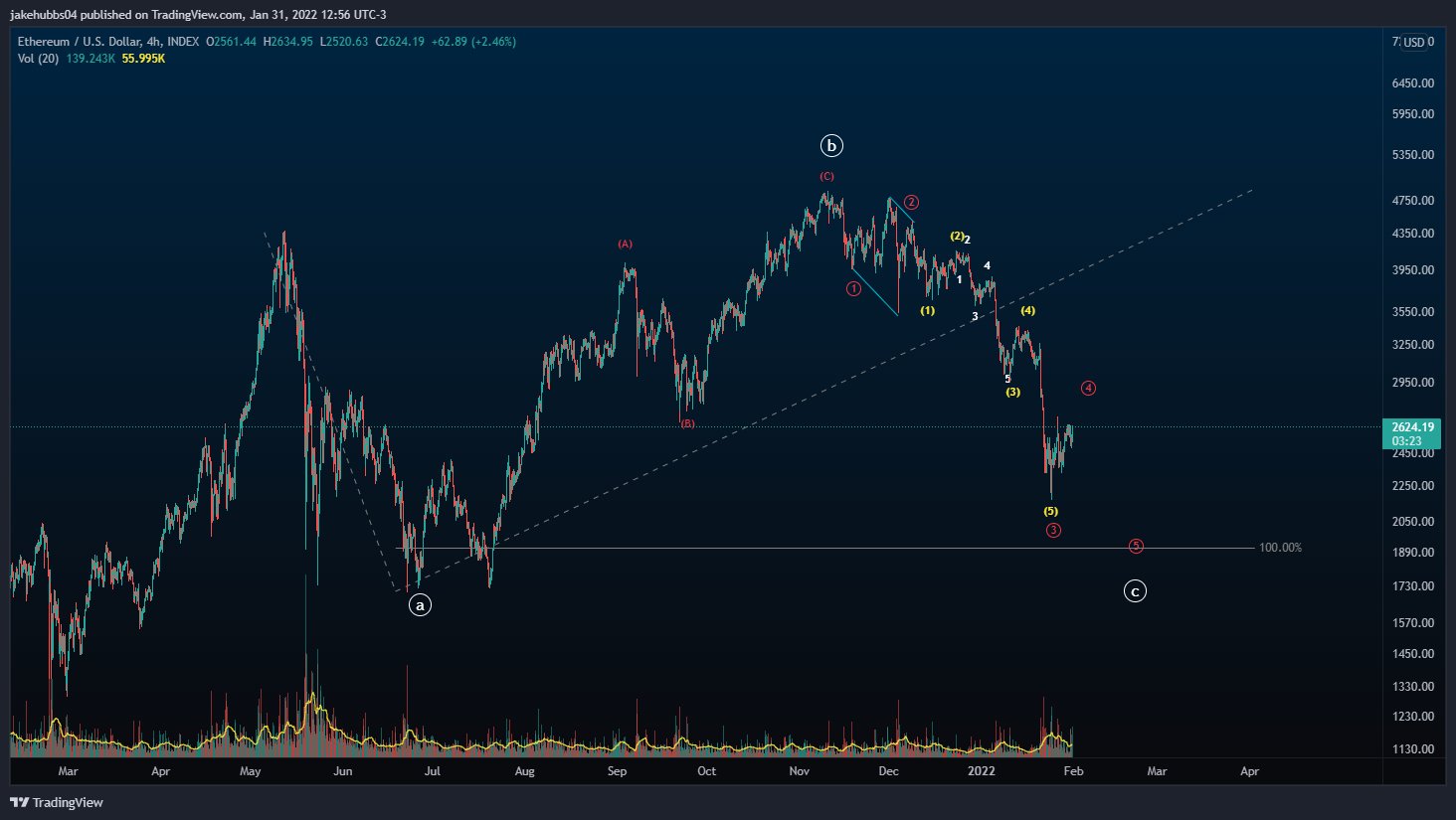Open the USD currency selector on price axis
This screenshot has width=1456, height=820.
click(x=1419, y=42)
